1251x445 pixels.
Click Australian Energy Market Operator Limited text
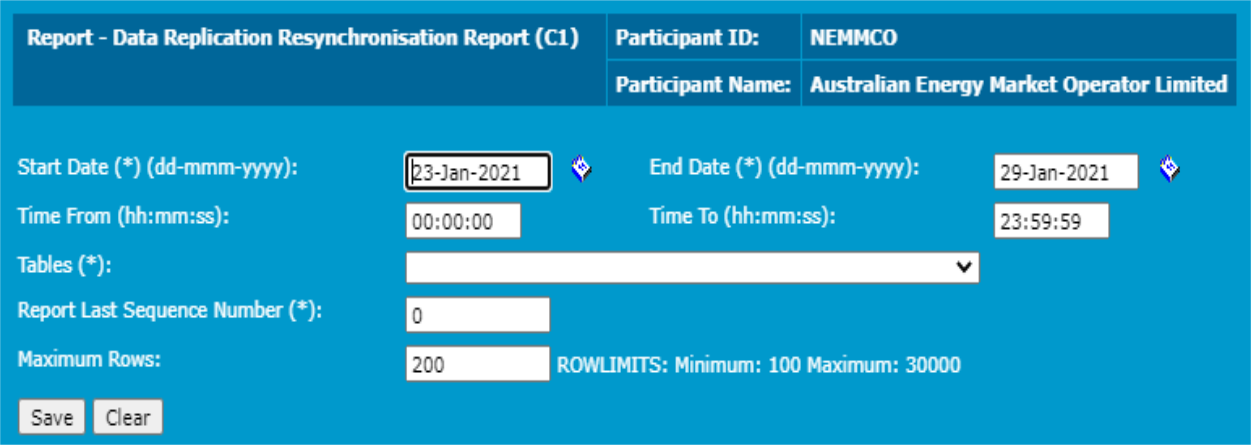coord(1018,85)
